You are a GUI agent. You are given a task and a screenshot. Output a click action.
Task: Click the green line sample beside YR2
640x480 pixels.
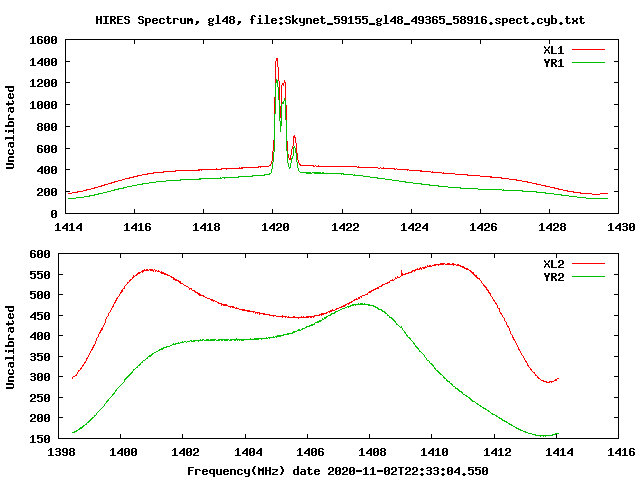(x=588, y=277)
